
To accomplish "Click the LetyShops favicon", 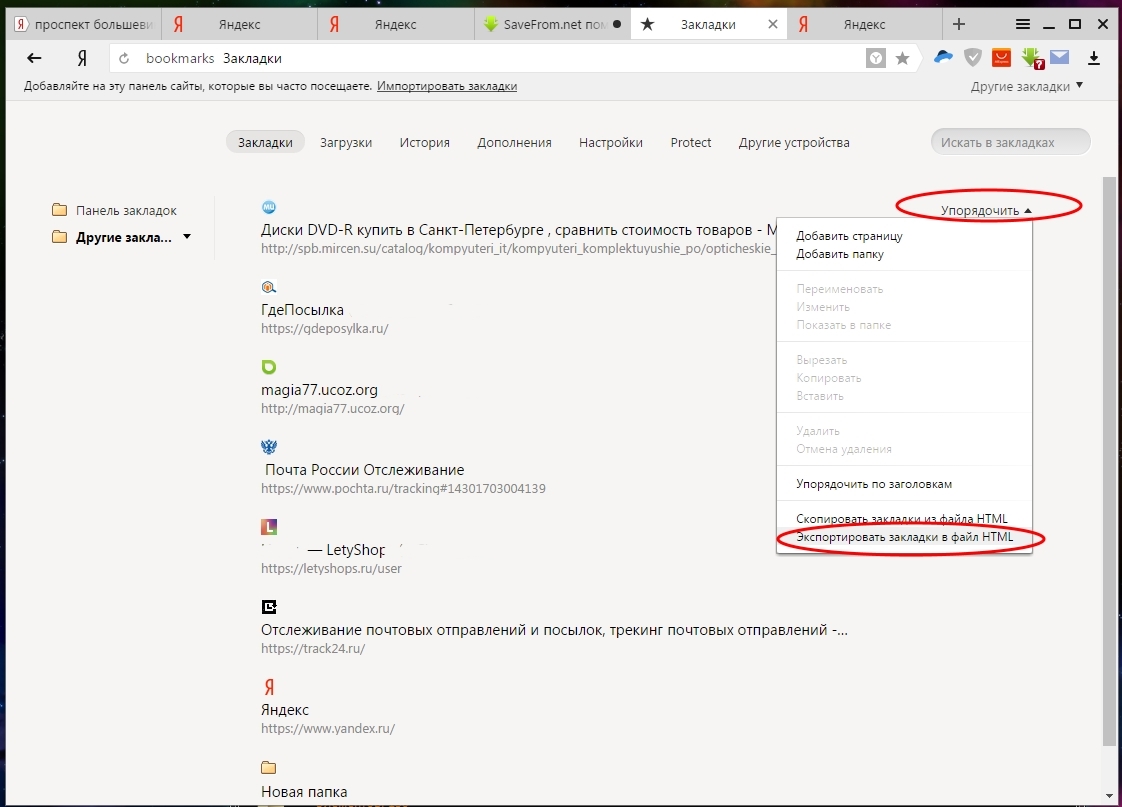I will pyautogui.click(x=268, y=527).
